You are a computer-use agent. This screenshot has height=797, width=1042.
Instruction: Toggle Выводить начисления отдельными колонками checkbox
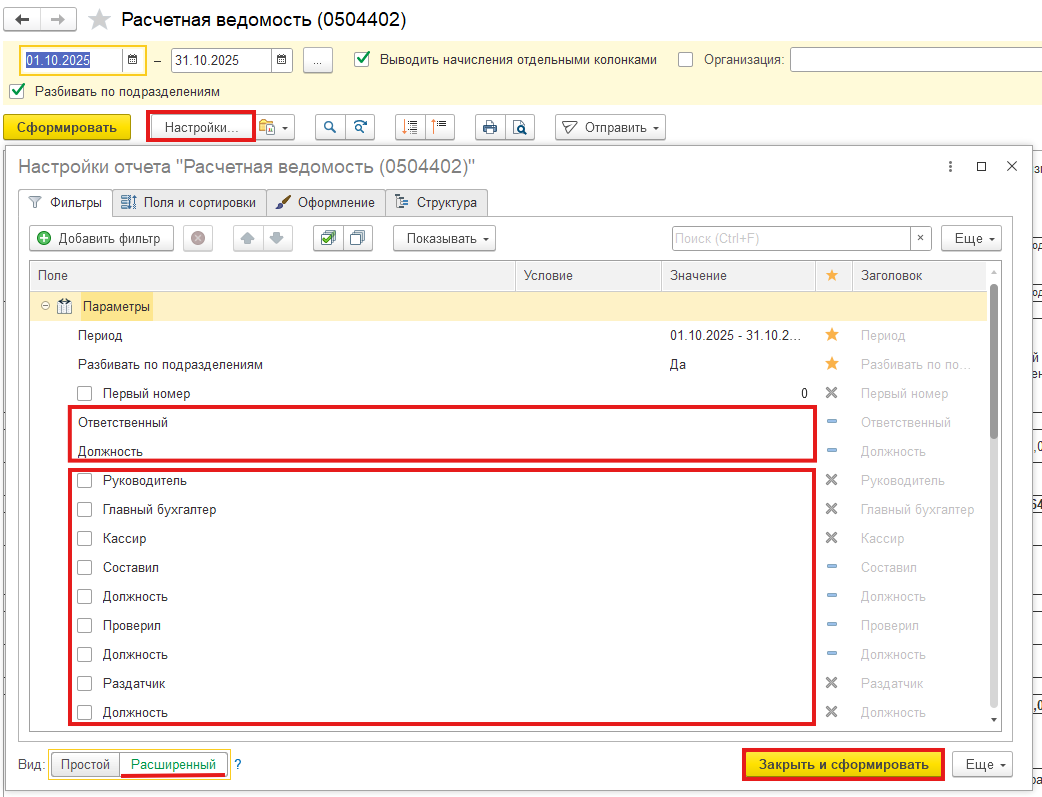(362, 59)
